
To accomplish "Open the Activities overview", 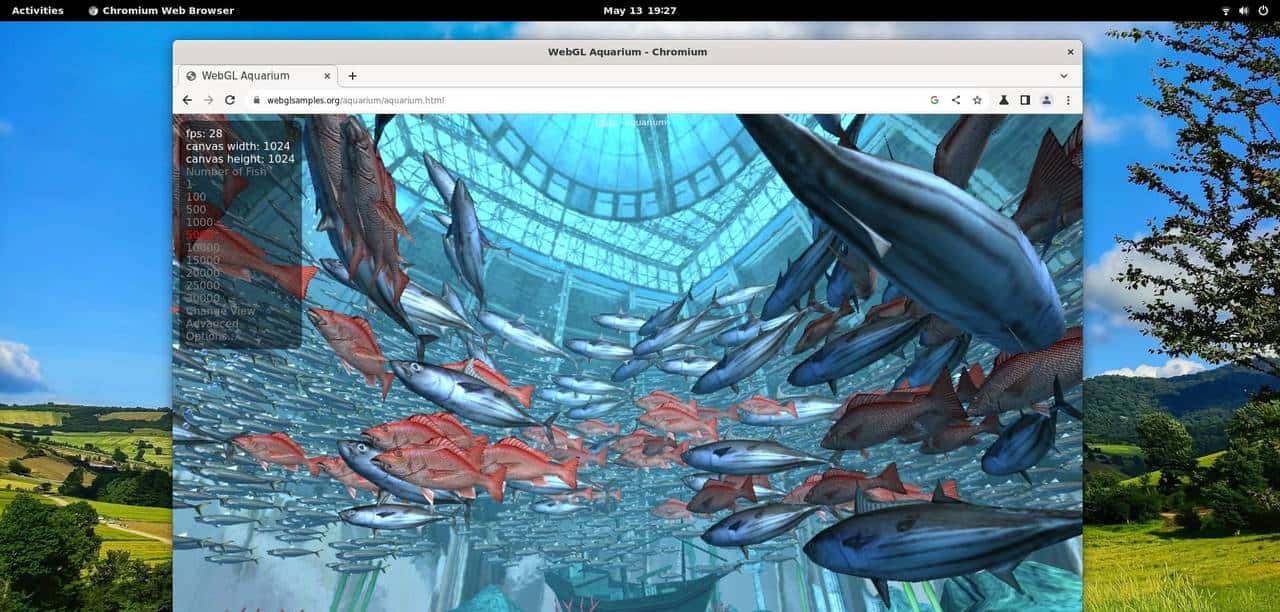I will tap(37, 10).
